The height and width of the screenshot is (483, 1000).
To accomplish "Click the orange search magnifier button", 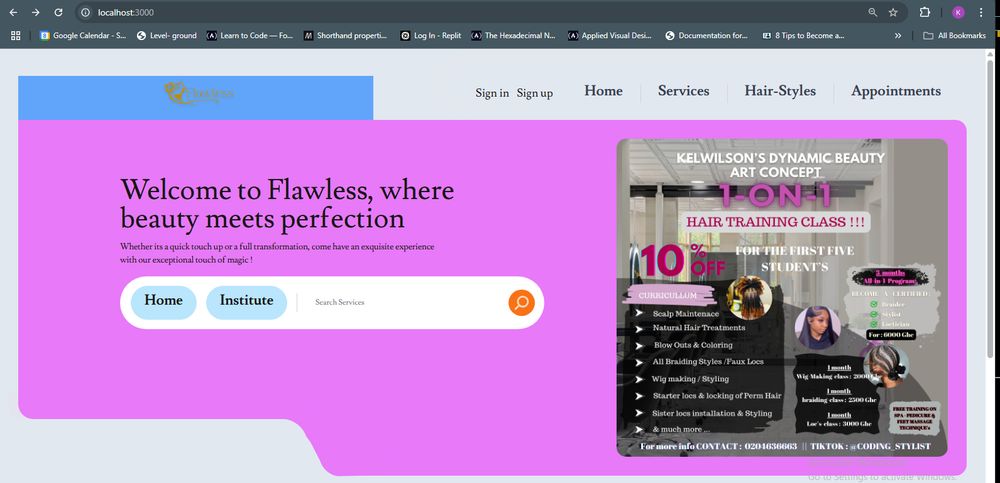I will 521,302.
